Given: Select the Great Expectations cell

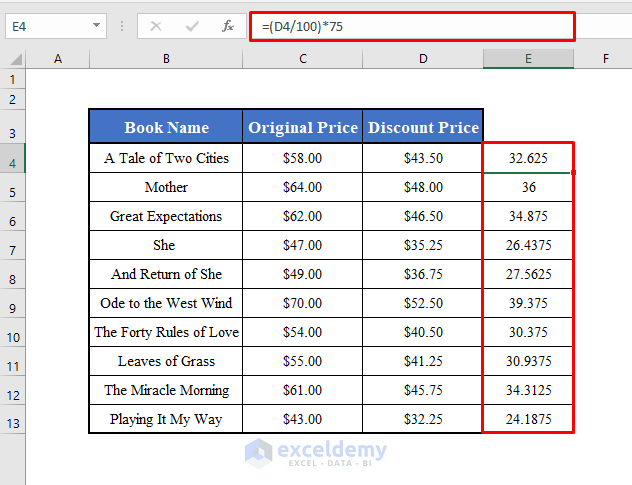Looking at the screenshot, I should point(166,216).
